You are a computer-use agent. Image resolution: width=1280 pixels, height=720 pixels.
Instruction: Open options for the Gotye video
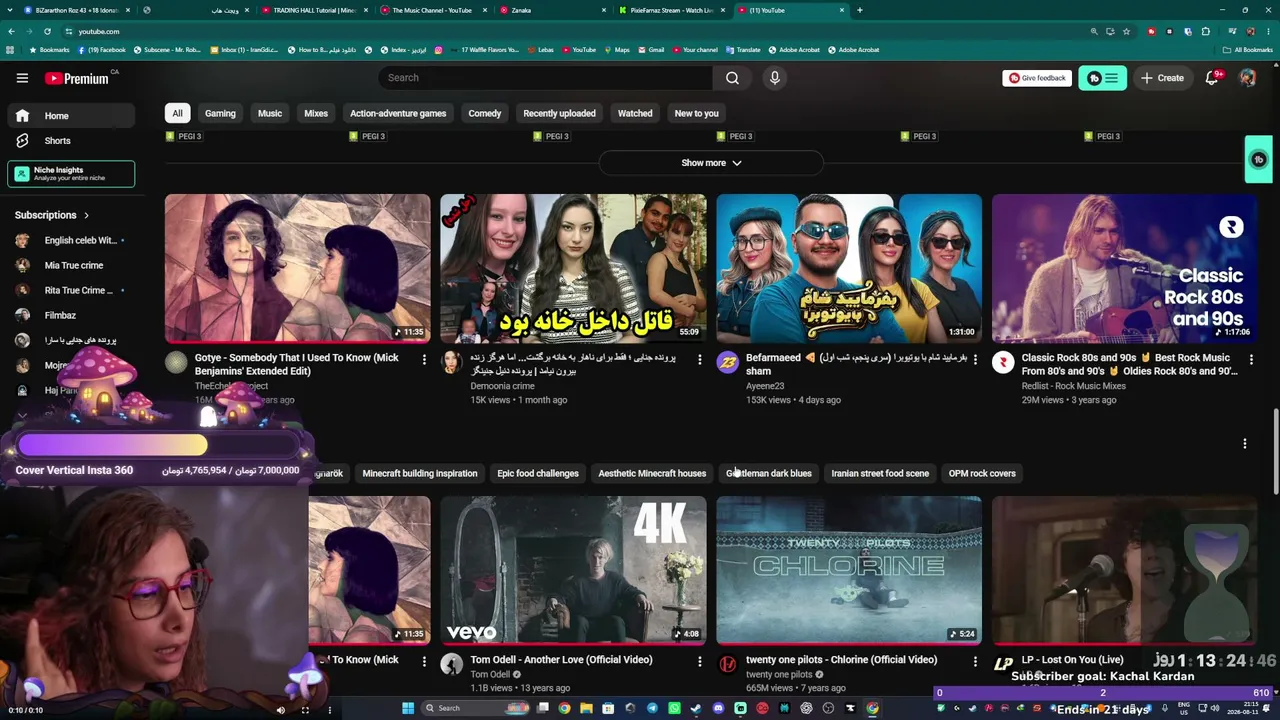coord(424,359)
